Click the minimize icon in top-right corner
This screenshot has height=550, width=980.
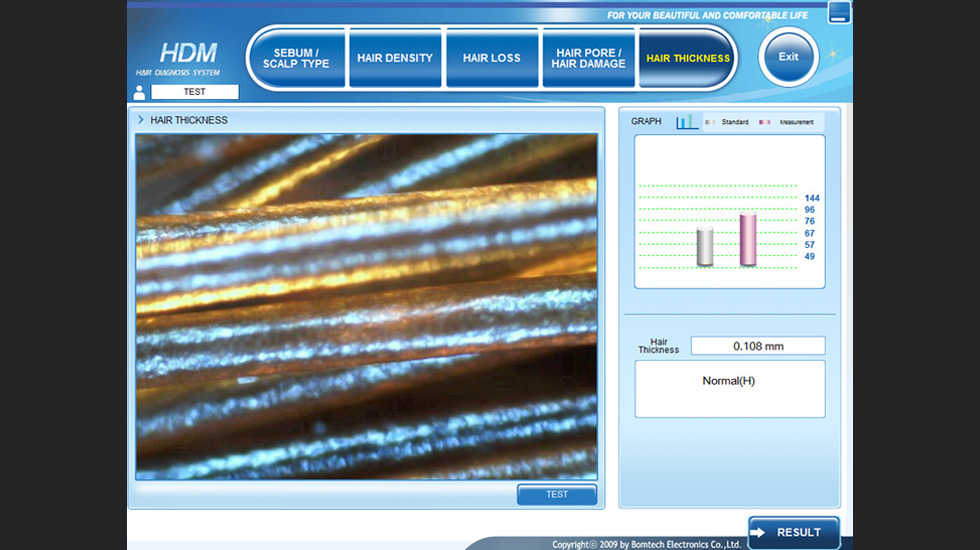coord(839,13)
